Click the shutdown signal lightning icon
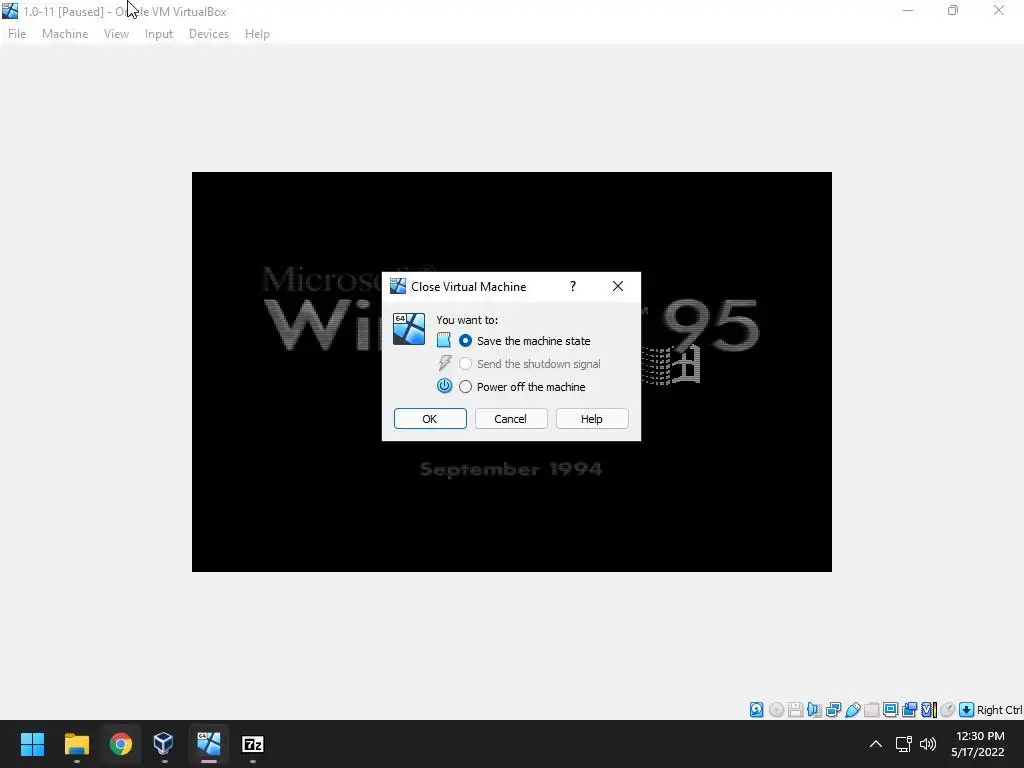The width and height of the screenshot is (1024, 768). (444, 363)
